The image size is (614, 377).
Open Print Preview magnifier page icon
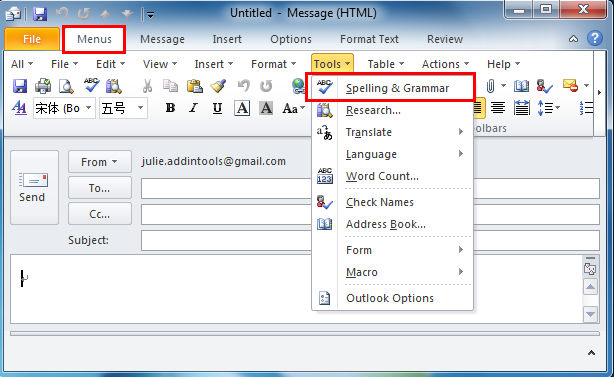click(66, 86)
